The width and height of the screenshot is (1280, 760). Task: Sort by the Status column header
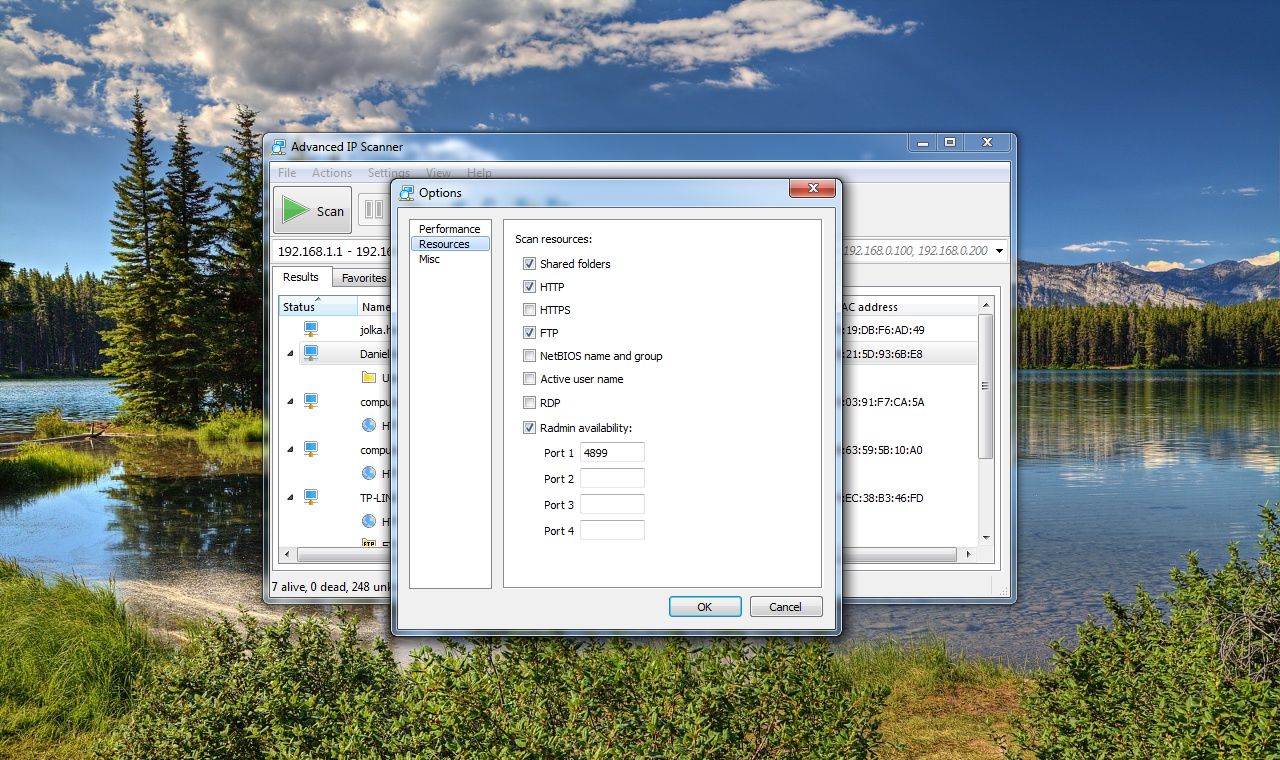tap(317, 307)
